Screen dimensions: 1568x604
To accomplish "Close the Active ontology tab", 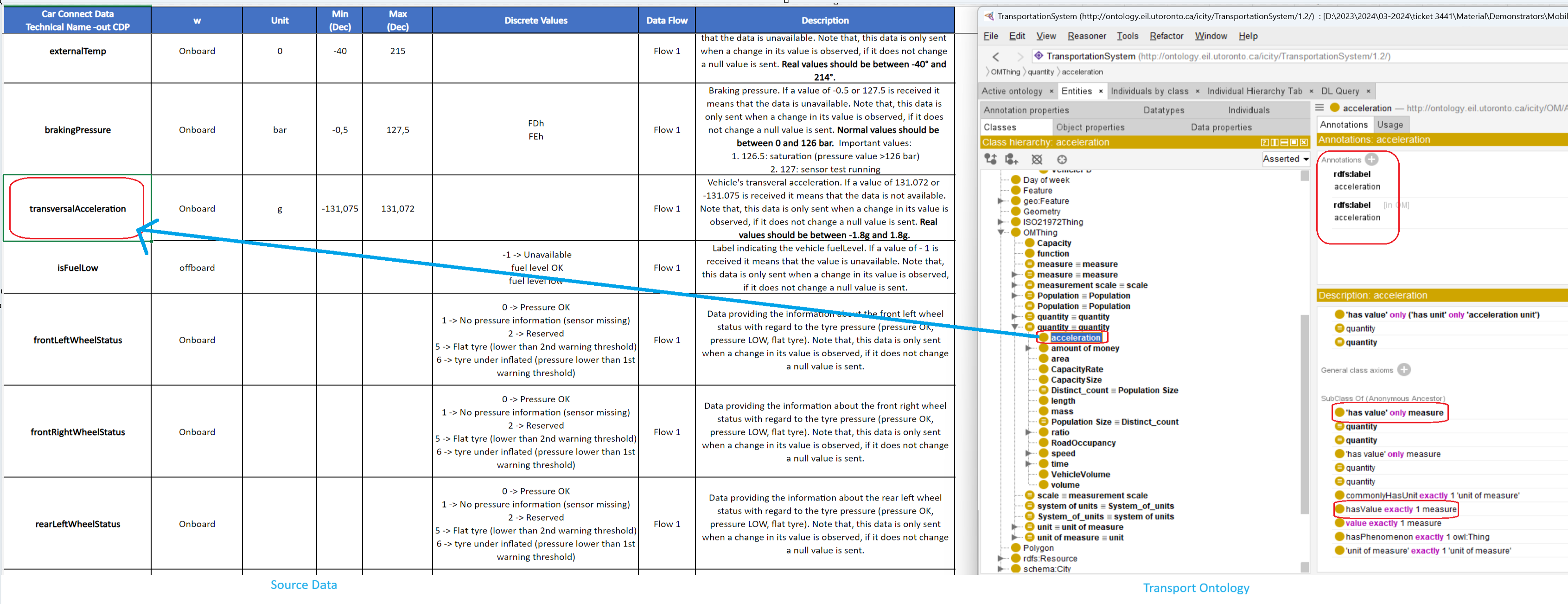I will click(x=1051, y=91).
